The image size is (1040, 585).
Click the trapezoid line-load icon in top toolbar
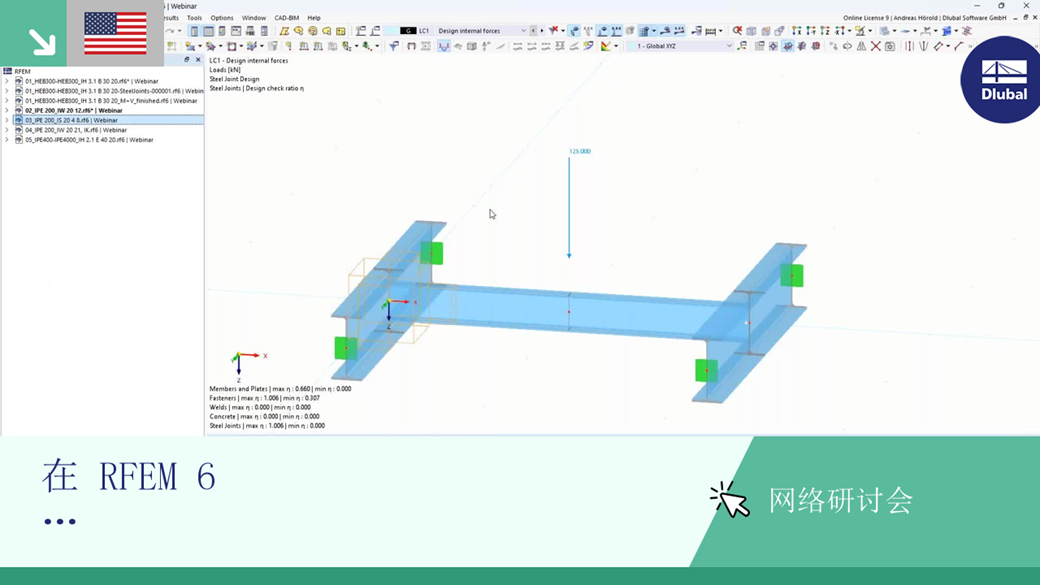coord(284,31)
